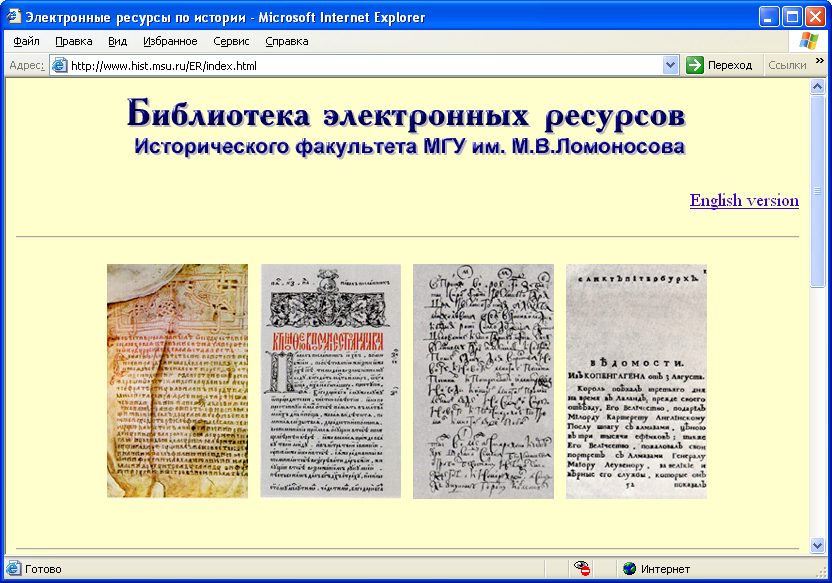Open the Ссылки links toolbar
Viewport: 832px width, 583px height.
787,65
